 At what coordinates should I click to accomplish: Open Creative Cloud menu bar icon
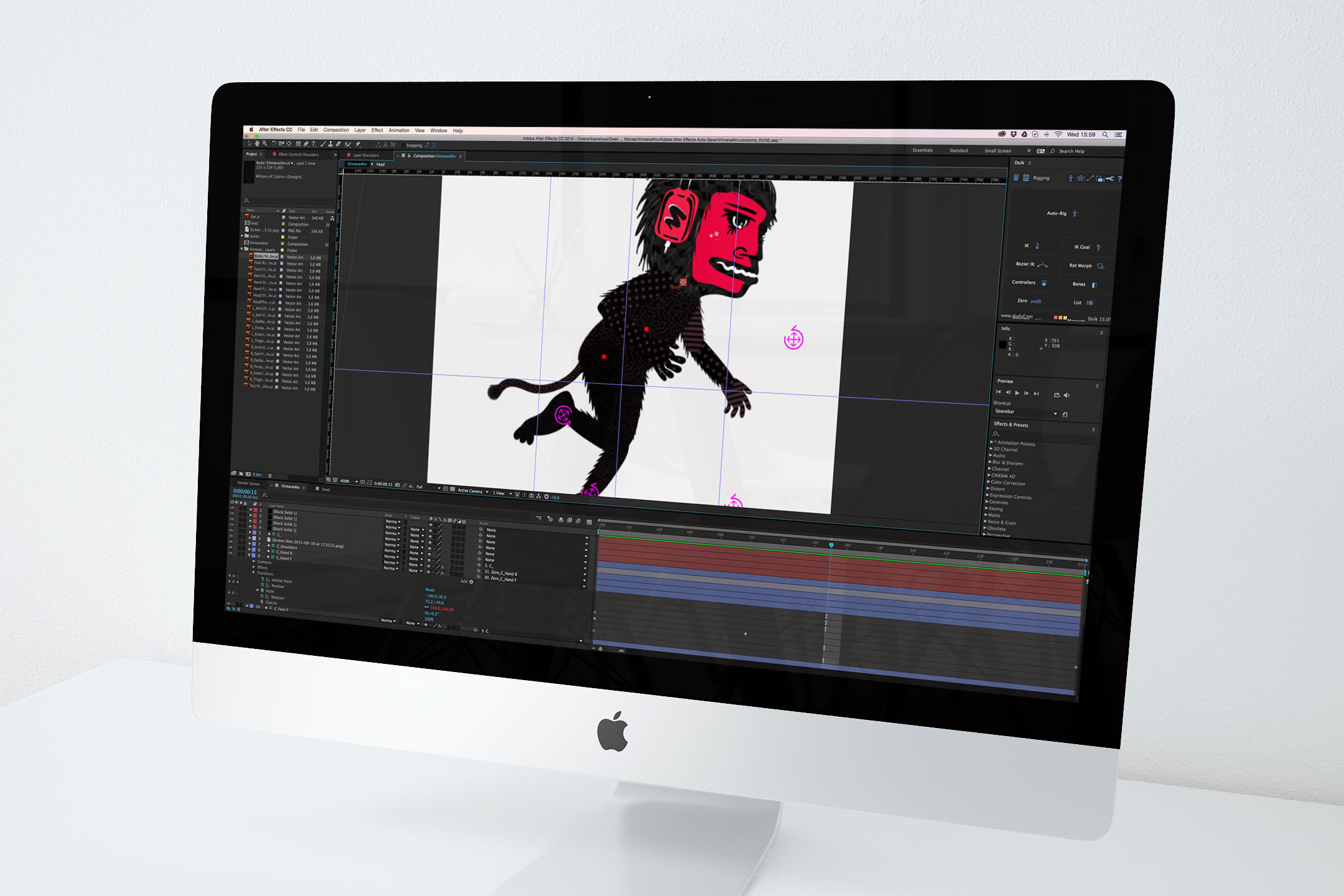[1002, 134]
